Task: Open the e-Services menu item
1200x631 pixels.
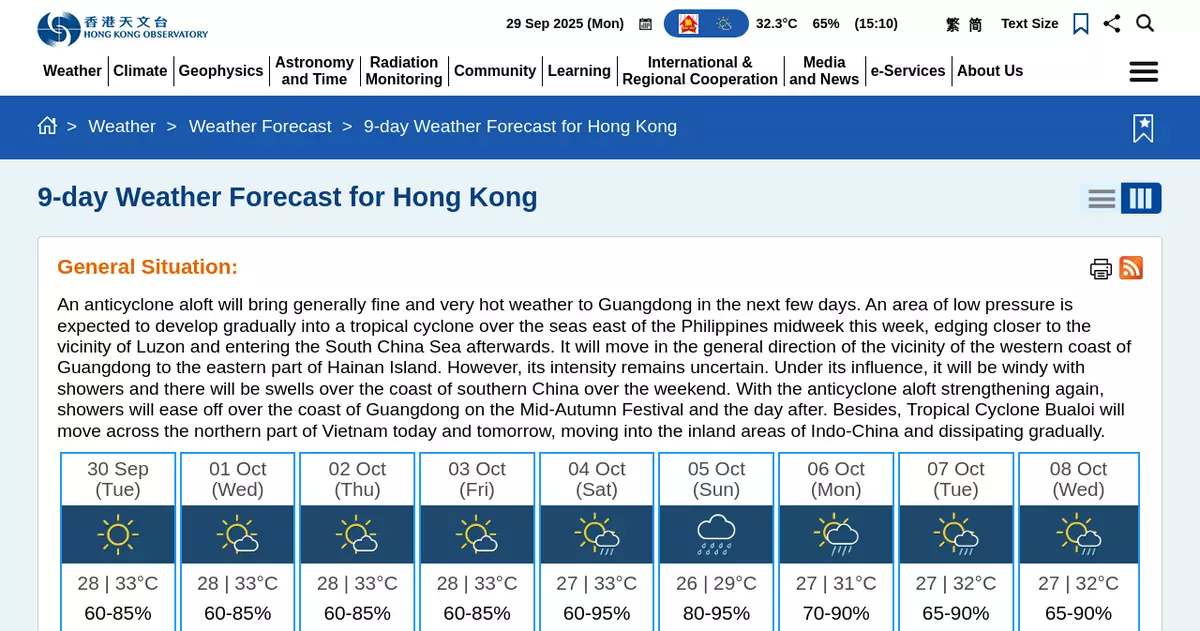Action: (907, 71)
